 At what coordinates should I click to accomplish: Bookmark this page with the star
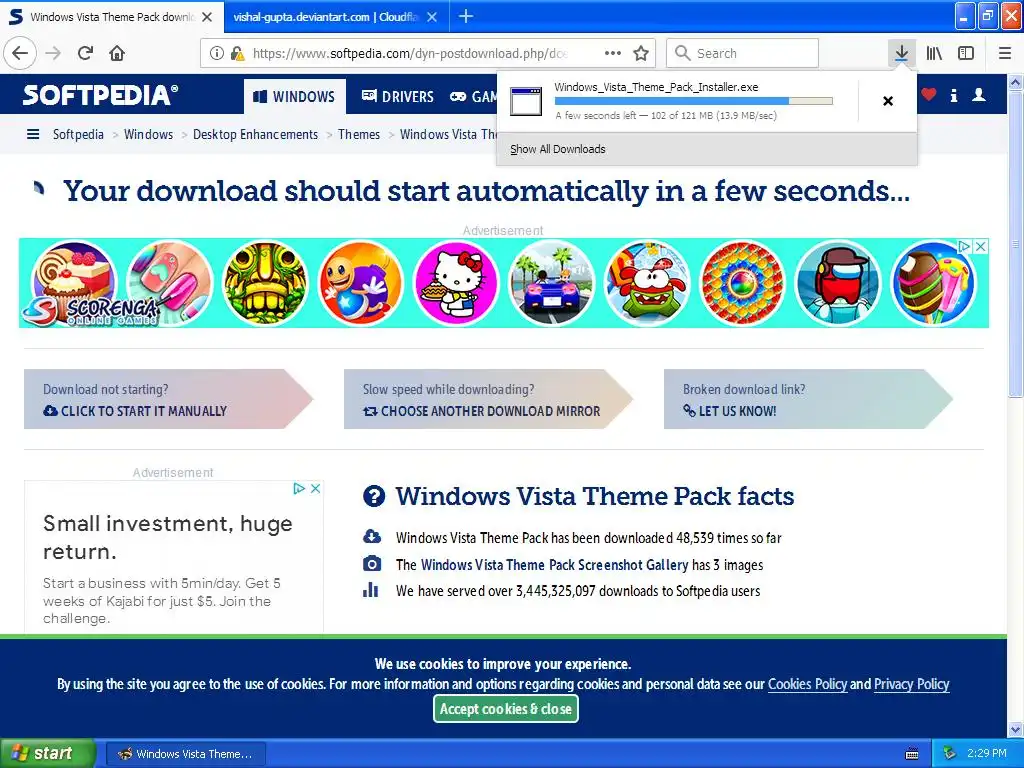coord(641,53)
